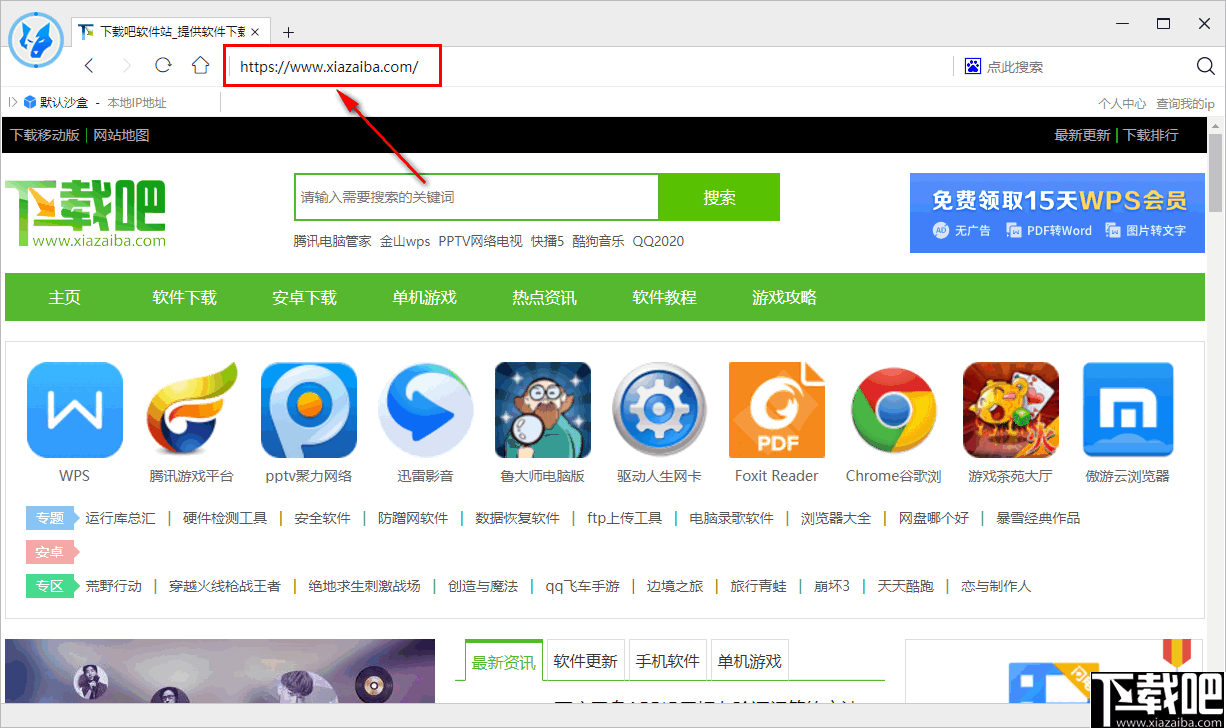Screen dimensions: 1226x728
Task: Click the 鲁大师电脑版 icon
Action: coord(542,409)
